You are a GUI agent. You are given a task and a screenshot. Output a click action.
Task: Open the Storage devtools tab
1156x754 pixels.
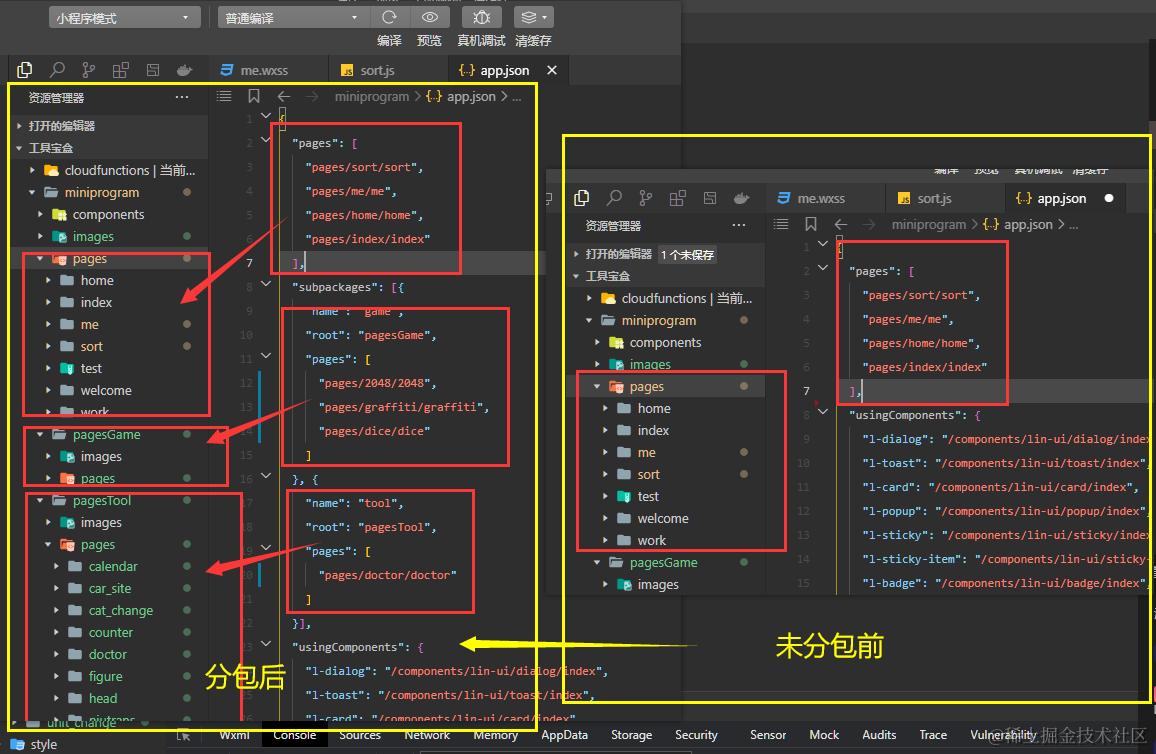(x=632, y=735)
